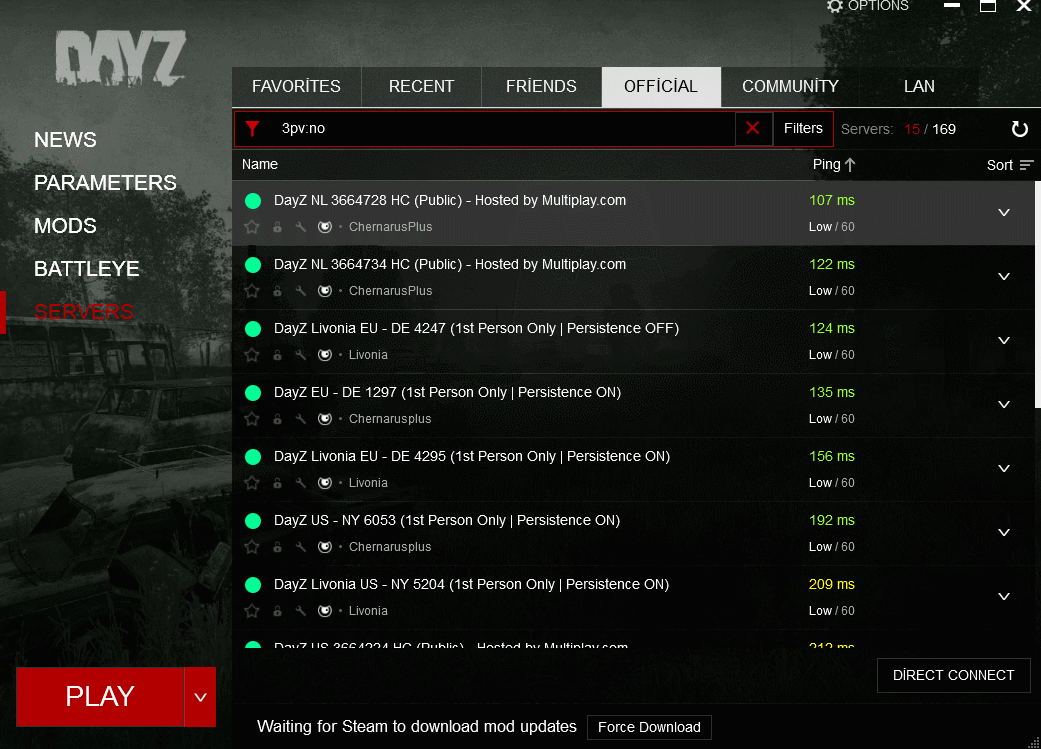Image resolution: width=1041 pixels, height=749 pixels.
Task: Open the BattlEye section
Action: click(86, 269)
